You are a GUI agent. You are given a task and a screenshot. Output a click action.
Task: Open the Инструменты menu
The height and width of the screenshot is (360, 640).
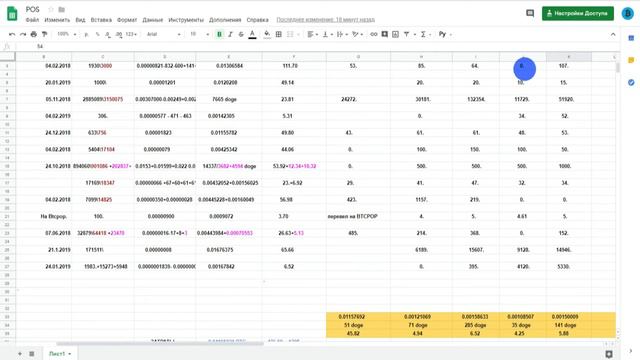point(186,20)
